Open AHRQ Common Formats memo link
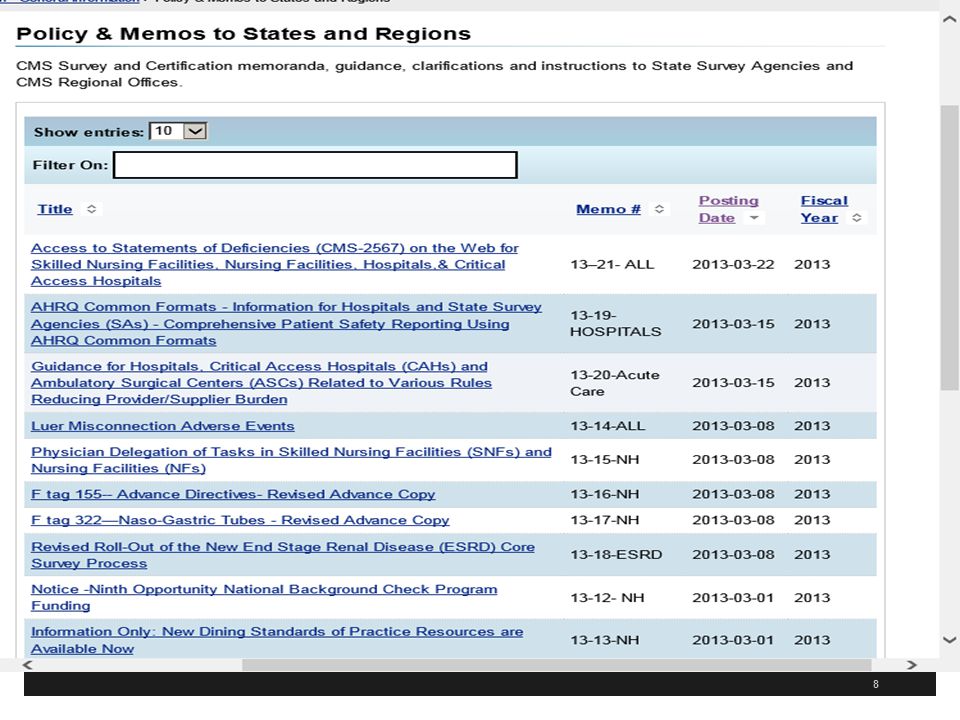 pos(287,324)
